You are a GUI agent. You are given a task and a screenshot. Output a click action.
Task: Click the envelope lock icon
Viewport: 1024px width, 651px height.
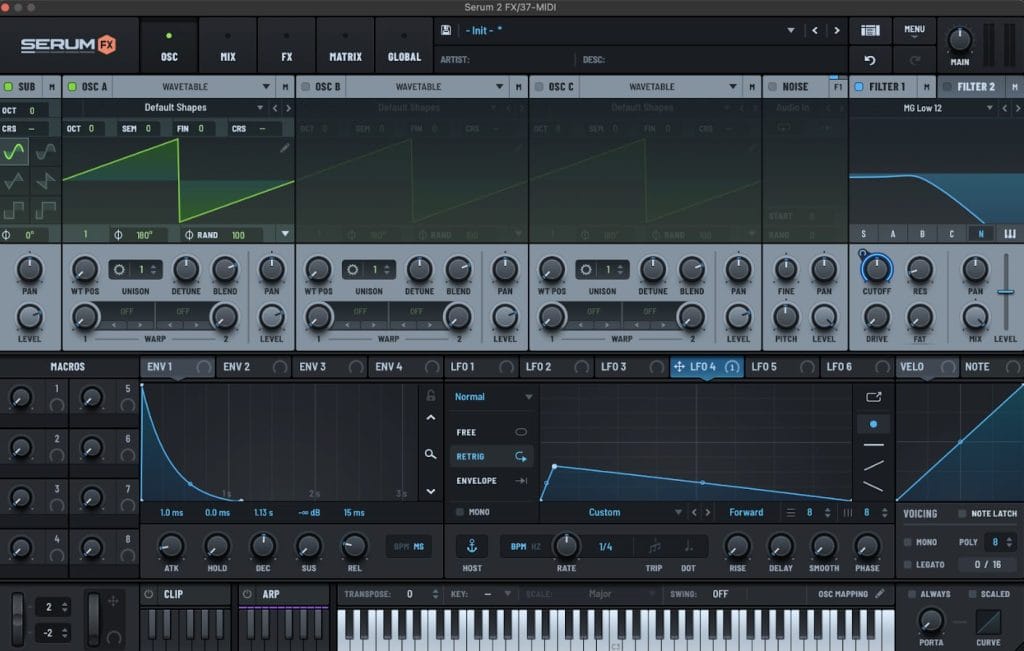click(x=431, y=395)
